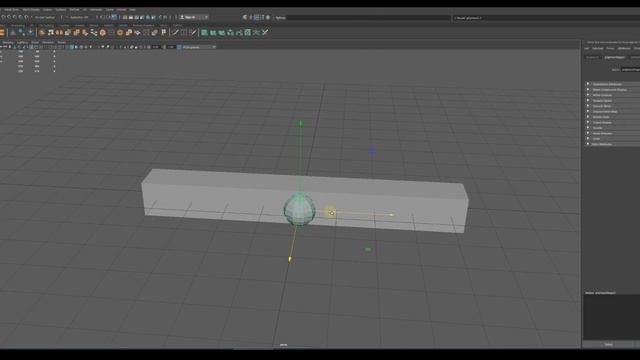Click first orange MASH shelf icon
The width and height of the screenshot is (640, 360).
tap(42, 32)
